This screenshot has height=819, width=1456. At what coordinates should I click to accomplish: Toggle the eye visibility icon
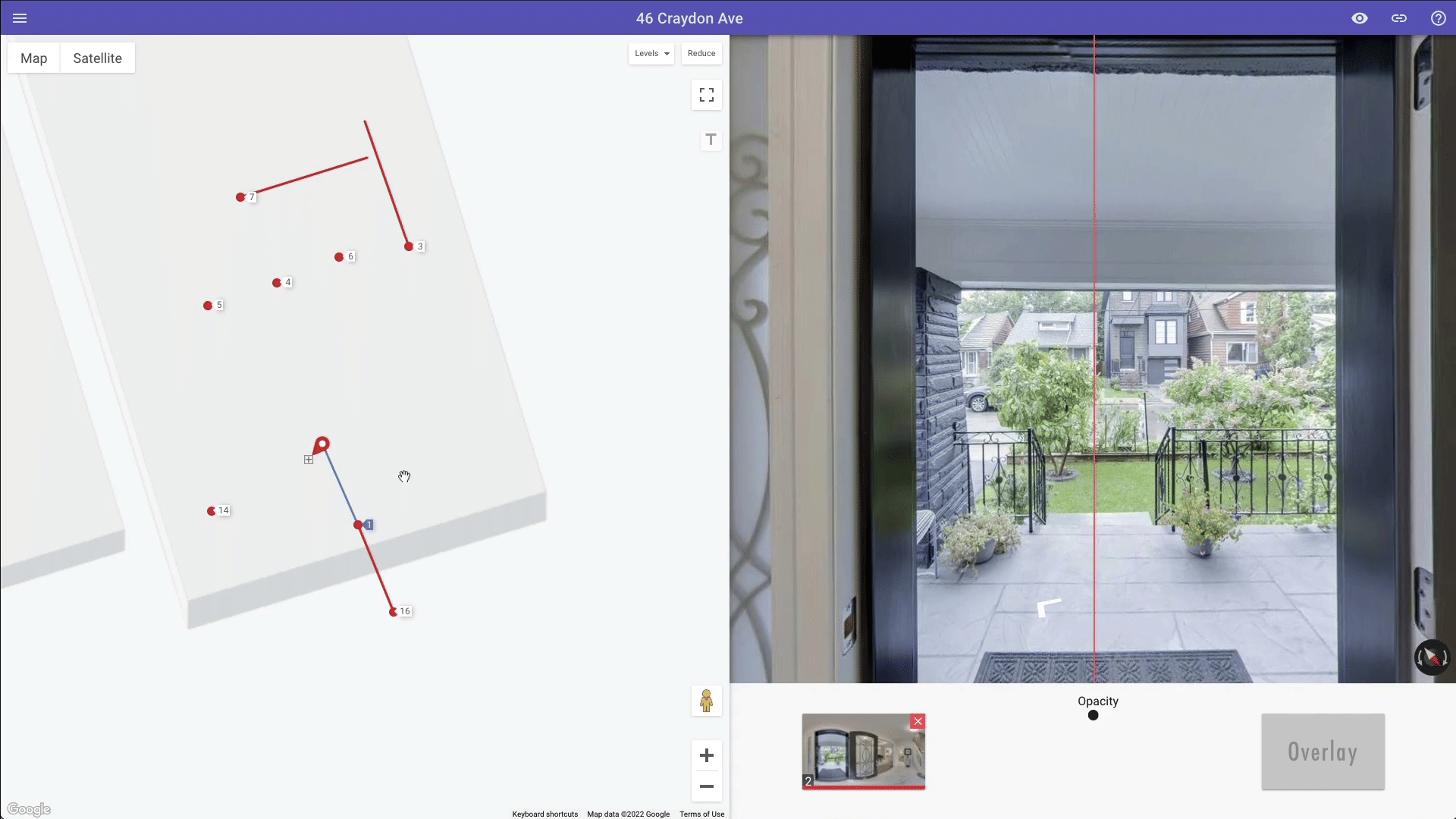pyautogui.click(x=1360, y=18)
